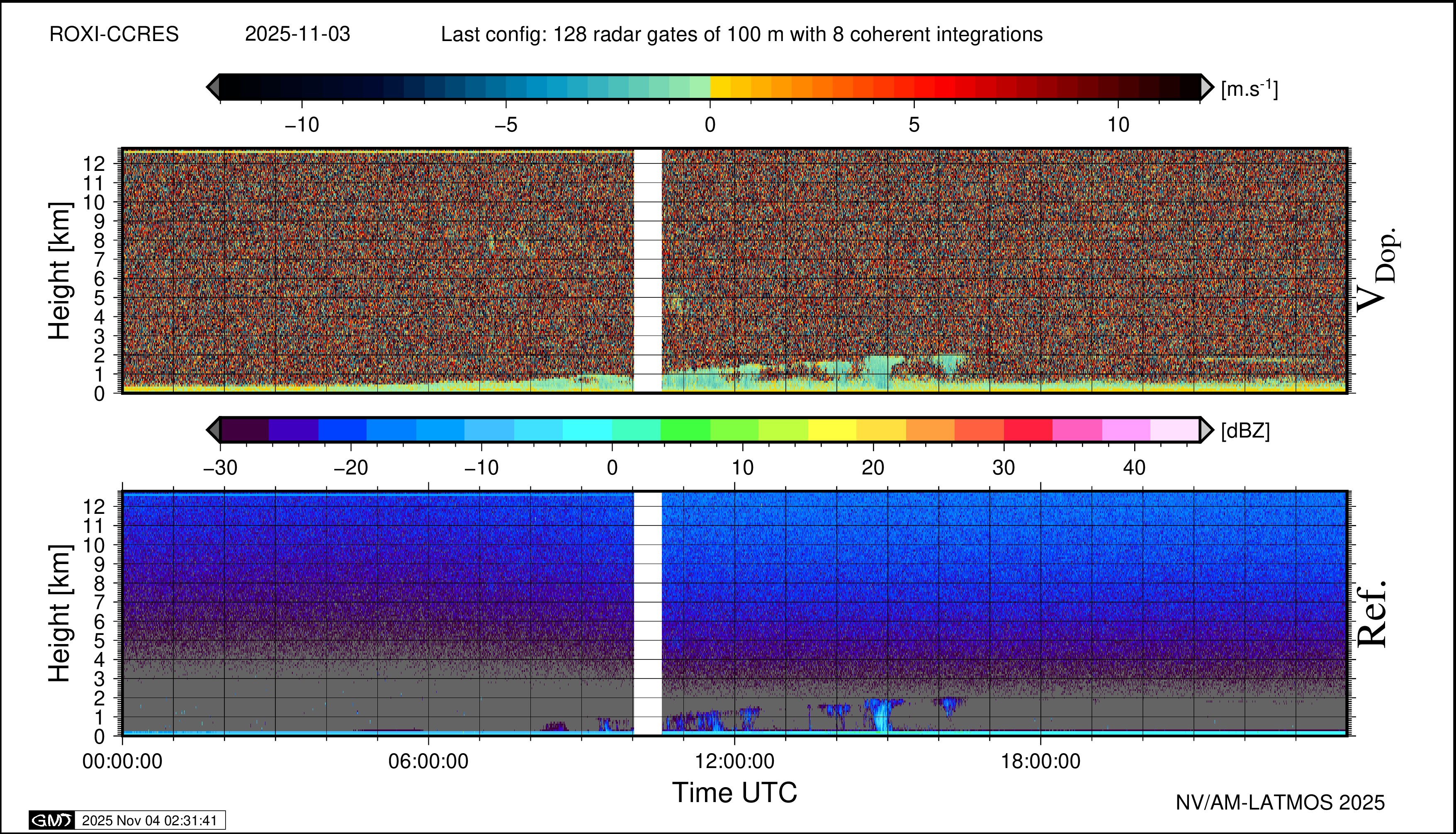1456x834 pixels.
Task: Click the ROXI-CCRES title text
Action: pyautogui.click(x=114, y=34)
